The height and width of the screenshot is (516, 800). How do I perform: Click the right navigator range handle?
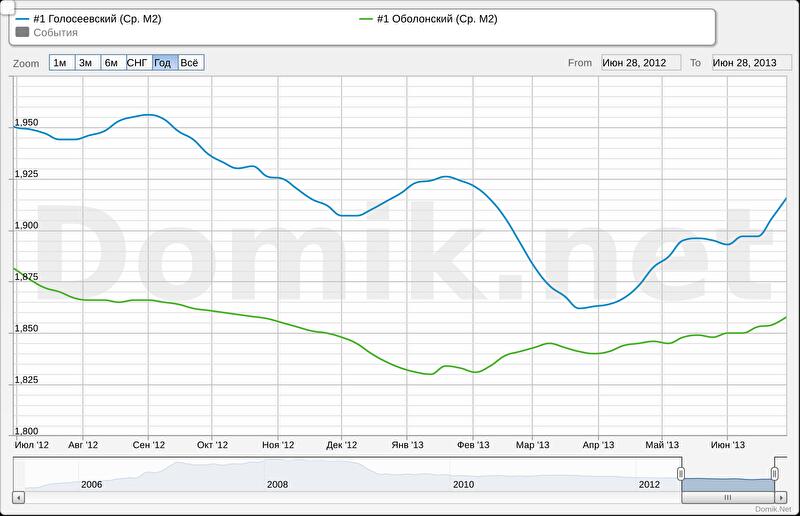point(775,473)
